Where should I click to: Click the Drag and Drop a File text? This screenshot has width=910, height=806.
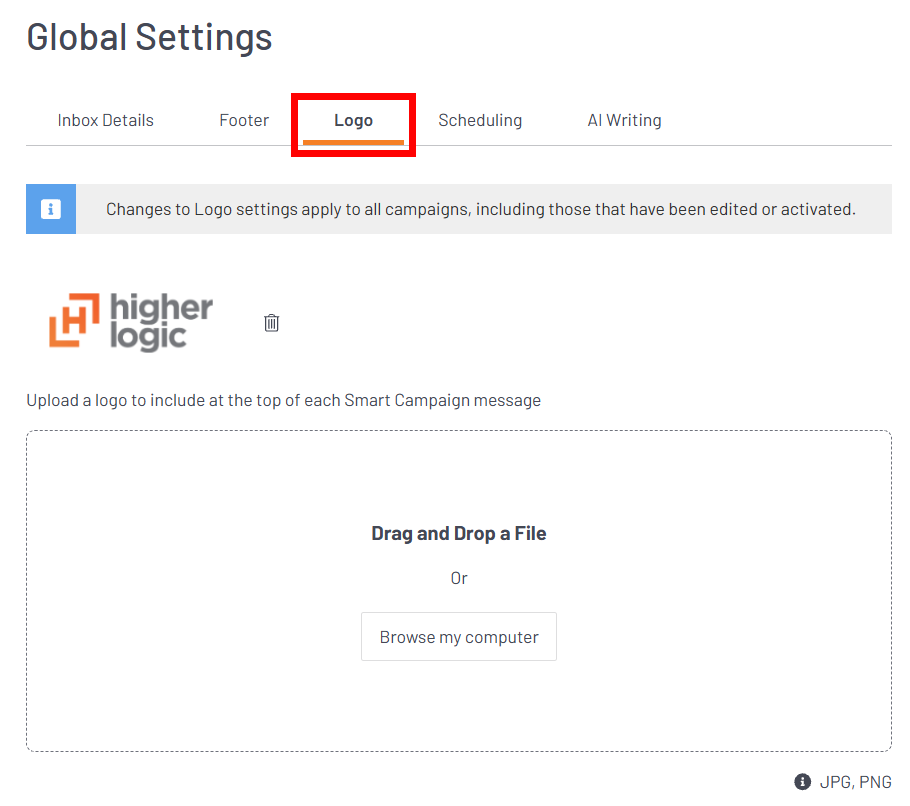coord(458,533)
